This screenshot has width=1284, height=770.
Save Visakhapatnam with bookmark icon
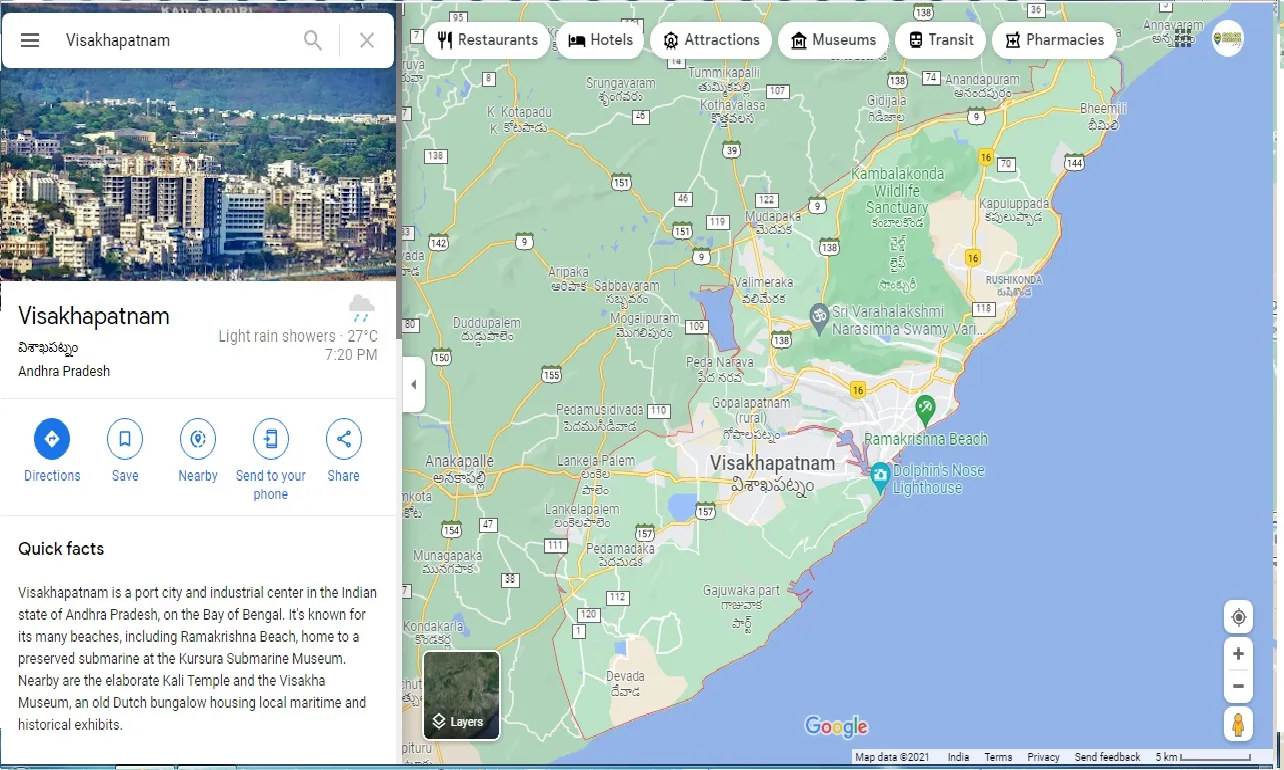tap(125, 439)
